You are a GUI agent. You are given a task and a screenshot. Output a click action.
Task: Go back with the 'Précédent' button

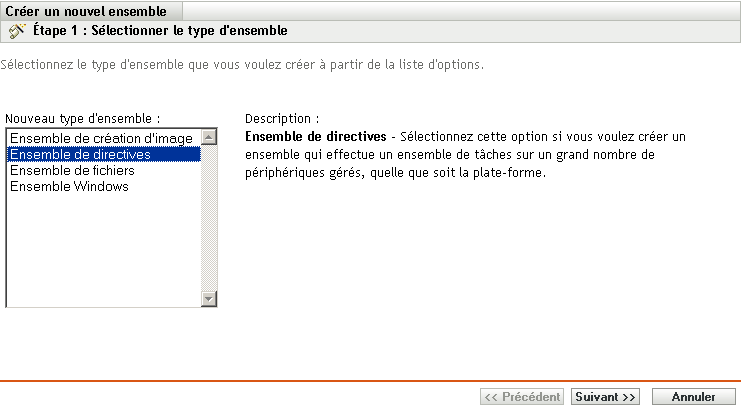point(521,397)
